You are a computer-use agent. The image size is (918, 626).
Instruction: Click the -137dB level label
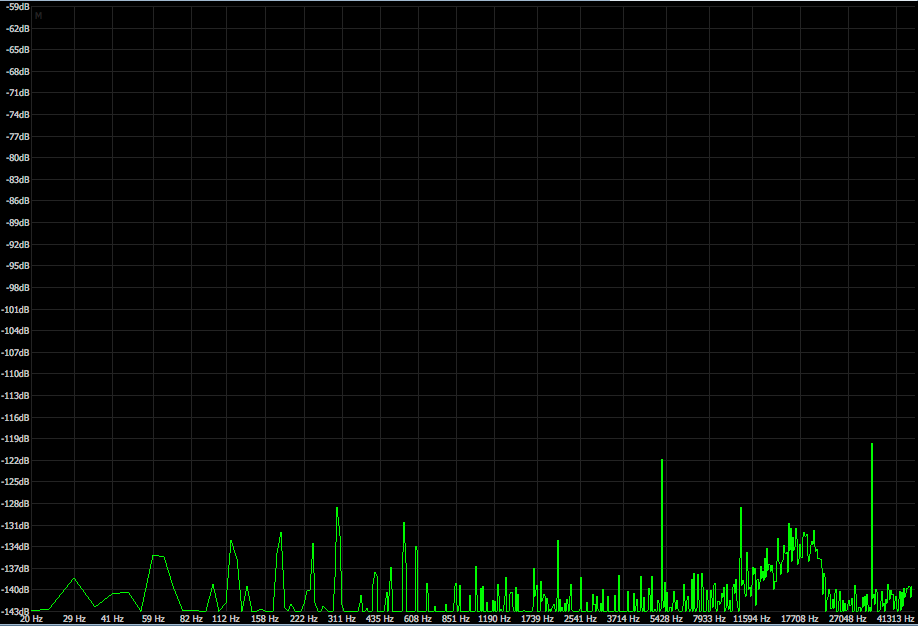[x=16, y=569]
